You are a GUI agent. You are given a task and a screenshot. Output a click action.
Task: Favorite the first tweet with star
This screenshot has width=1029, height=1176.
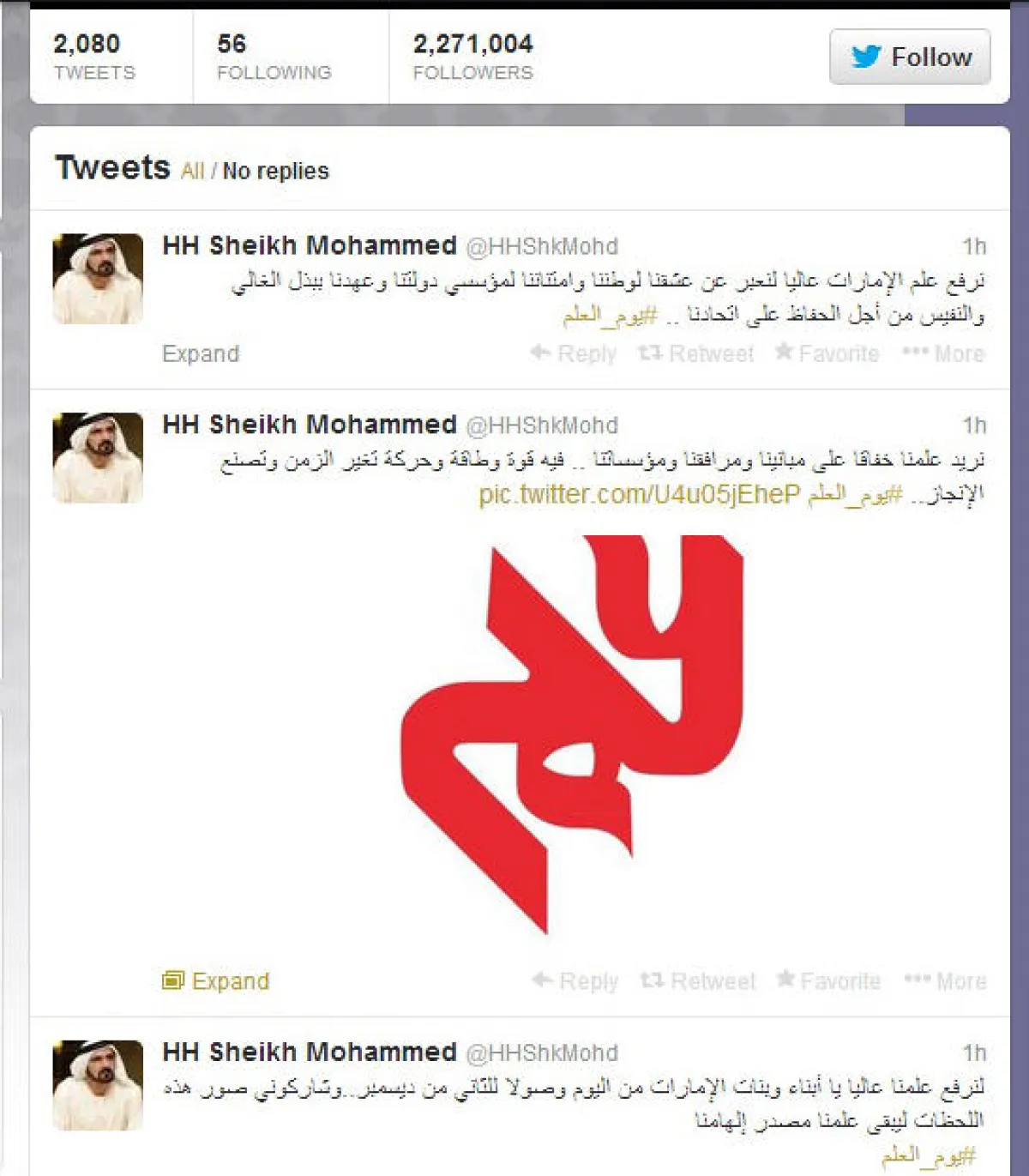[x=827, y=353]
